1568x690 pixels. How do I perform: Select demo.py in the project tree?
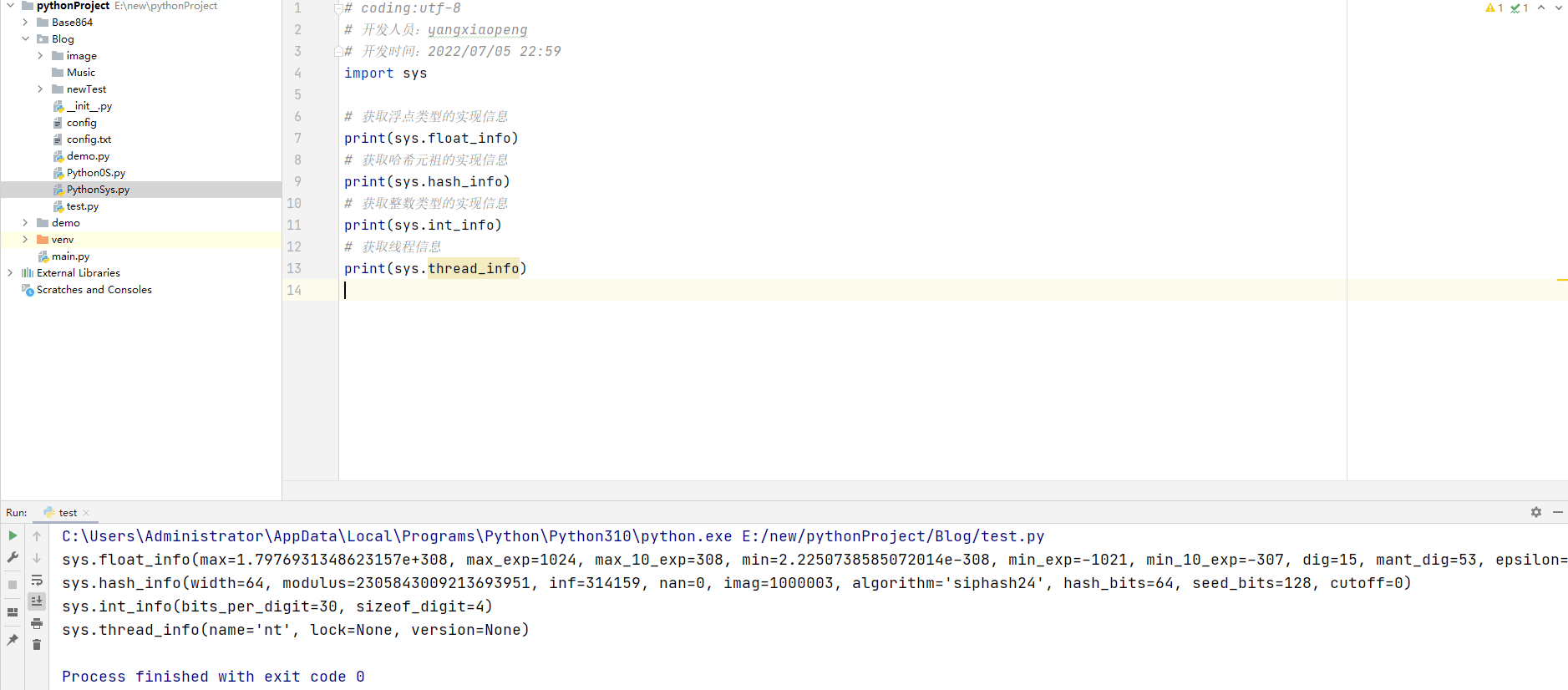click(88, 156)
